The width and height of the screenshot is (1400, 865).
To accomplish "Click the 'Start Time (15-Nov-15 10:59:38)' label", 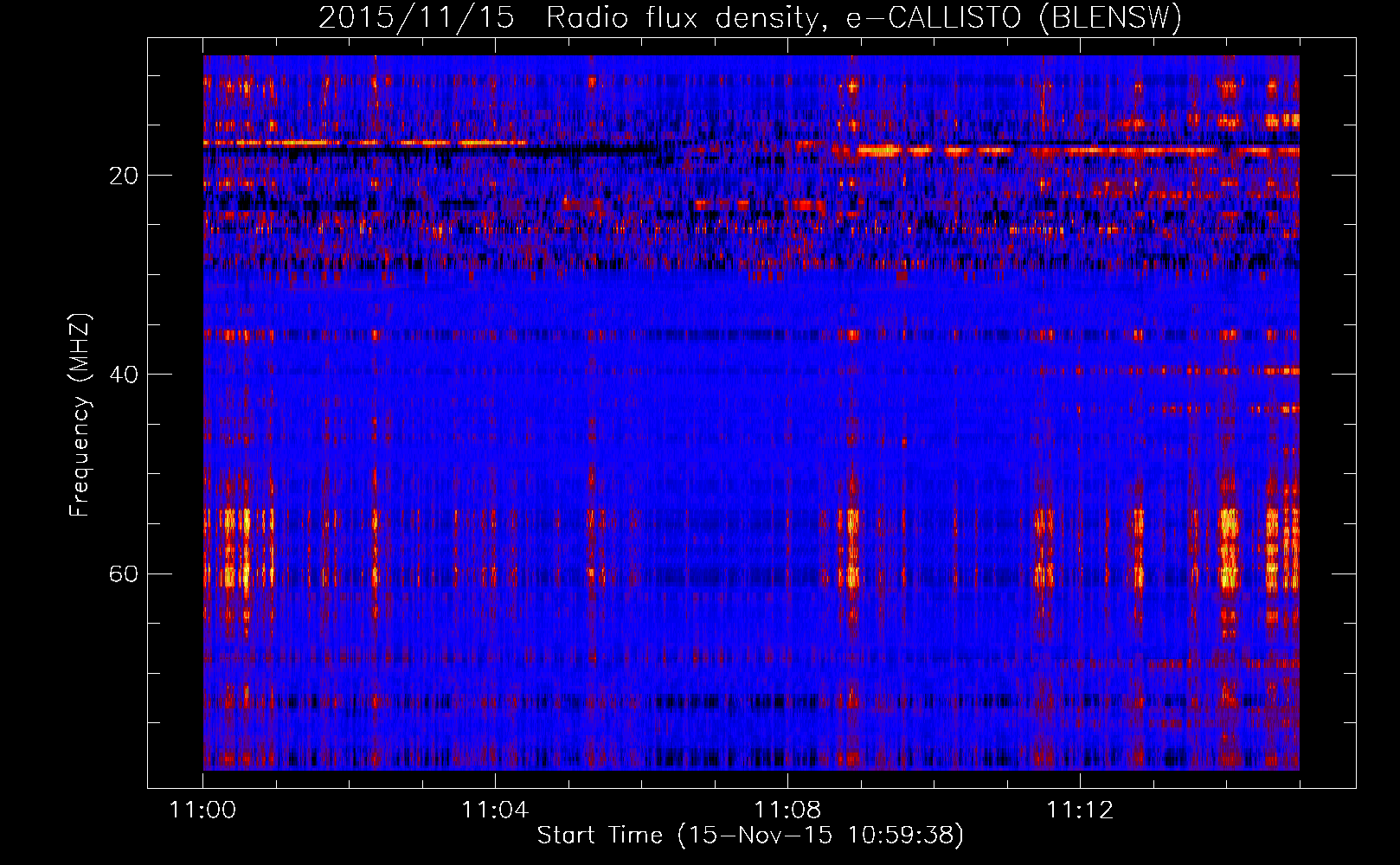I will tap(750, 836).
